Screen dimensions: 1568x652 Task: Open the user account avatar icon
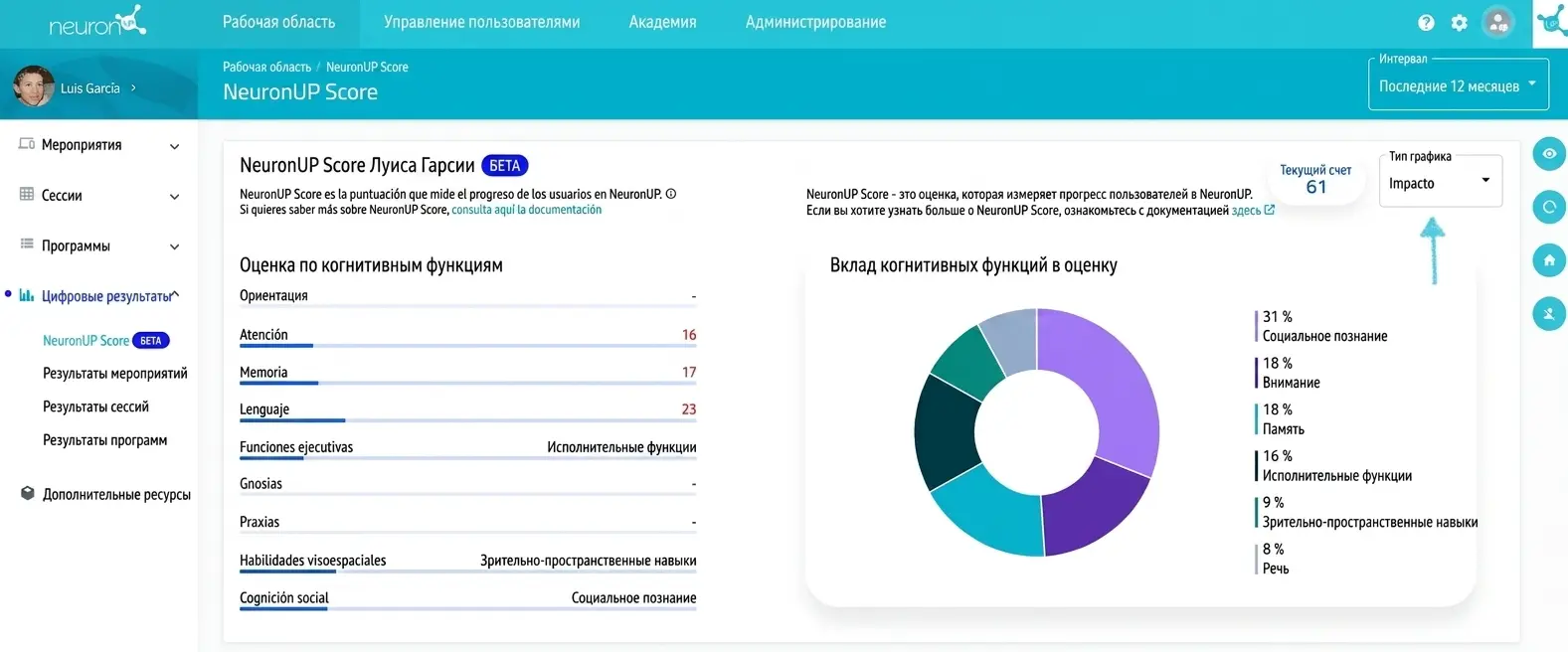coord(1497,22)
